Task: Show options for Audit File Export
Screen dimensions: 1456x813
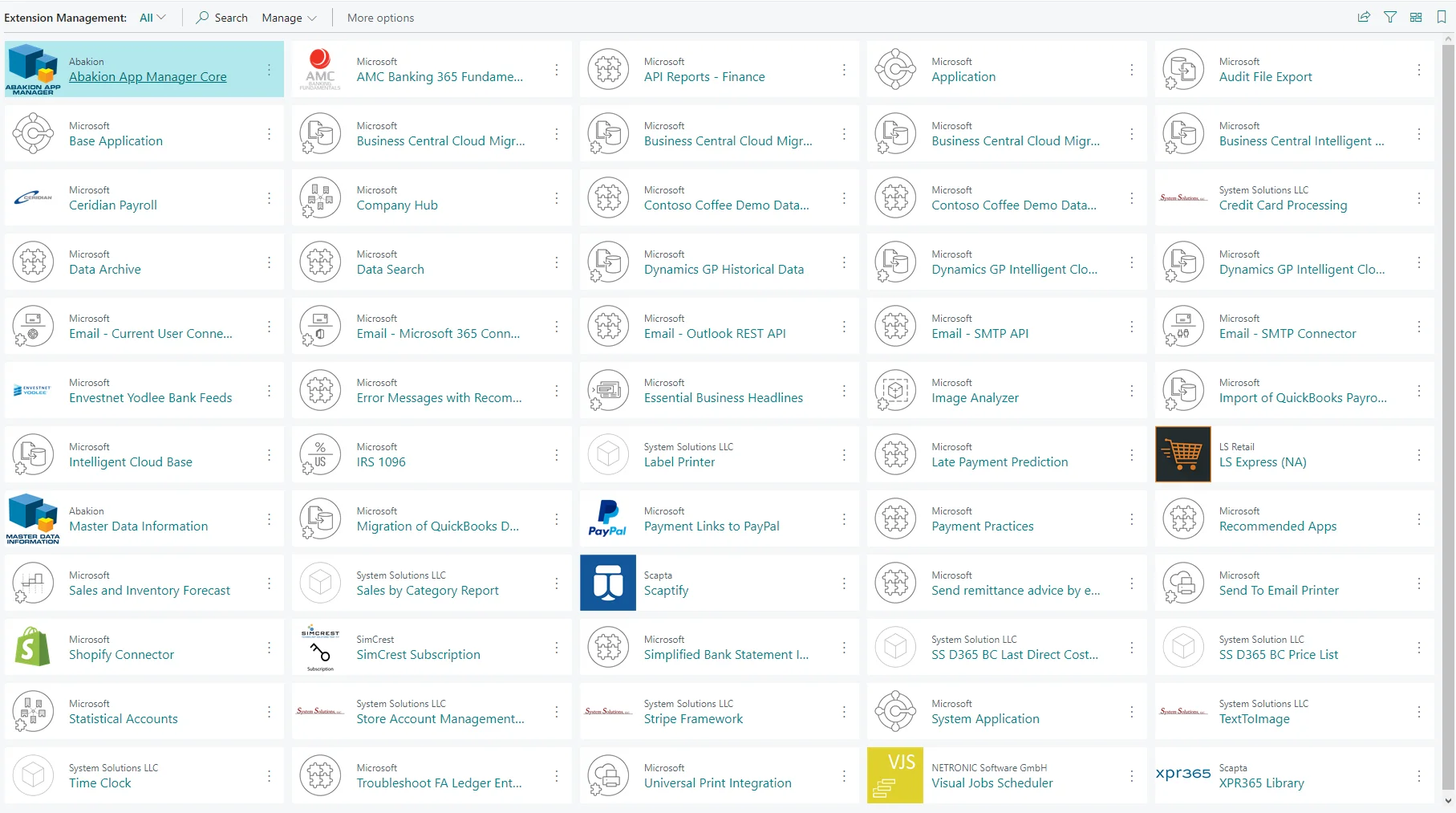Action: point(1418,70)
